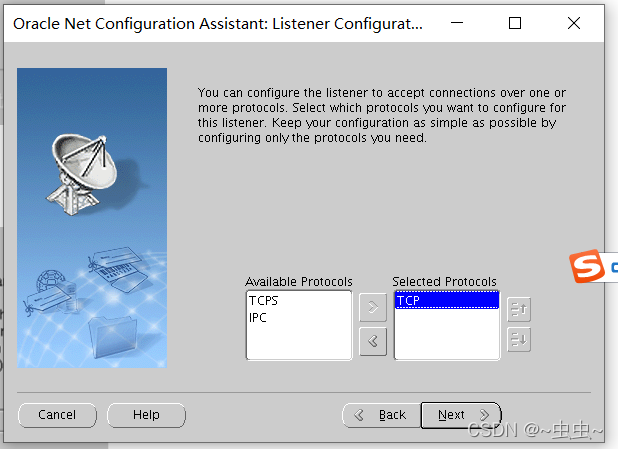Click the satellite dish illustration
Image resolution: width=618 pixels, height=449 pixels.
click(x=81, y=160)
